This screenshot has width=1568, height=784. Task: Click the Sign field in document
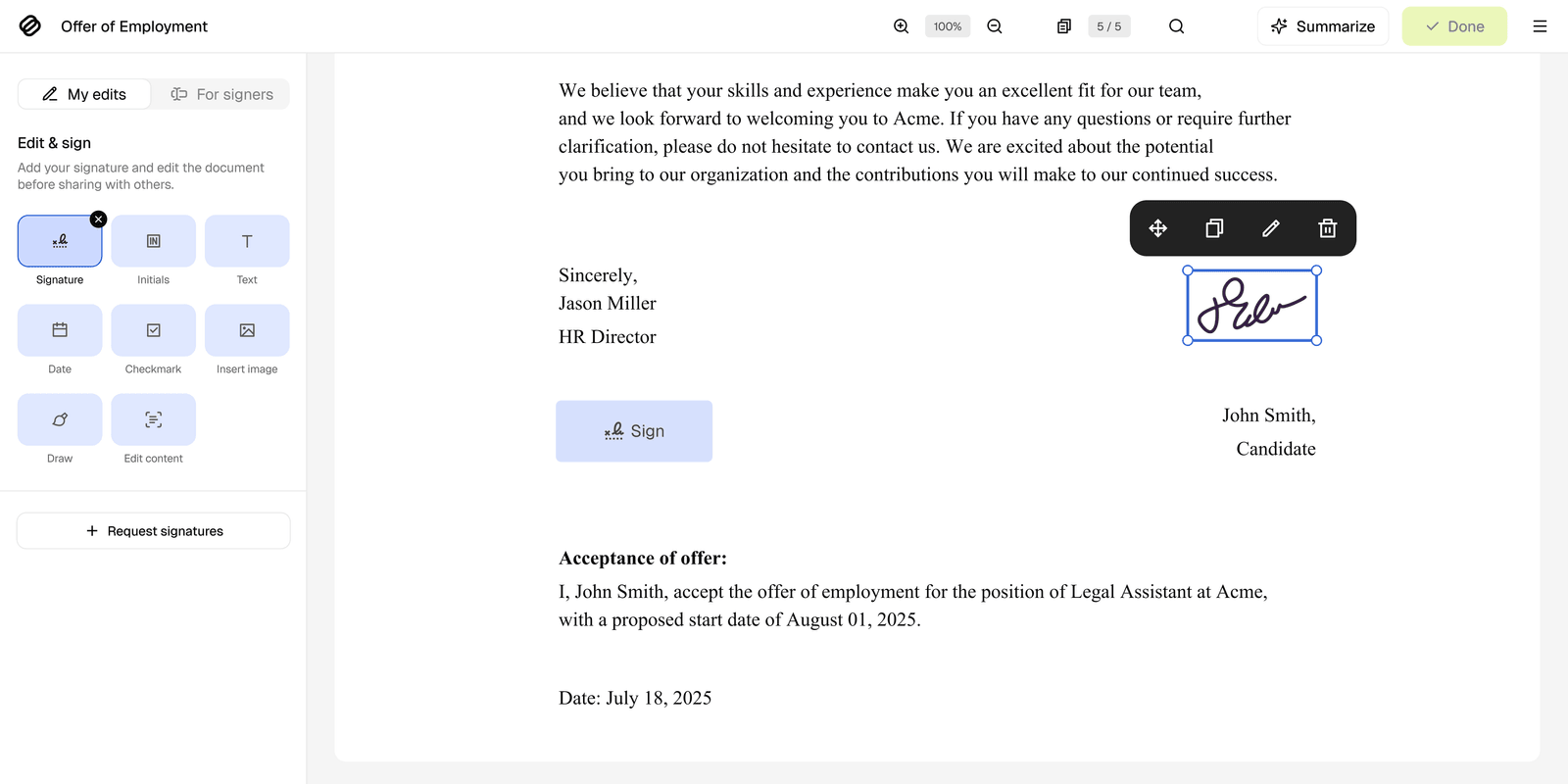[634, 431]
